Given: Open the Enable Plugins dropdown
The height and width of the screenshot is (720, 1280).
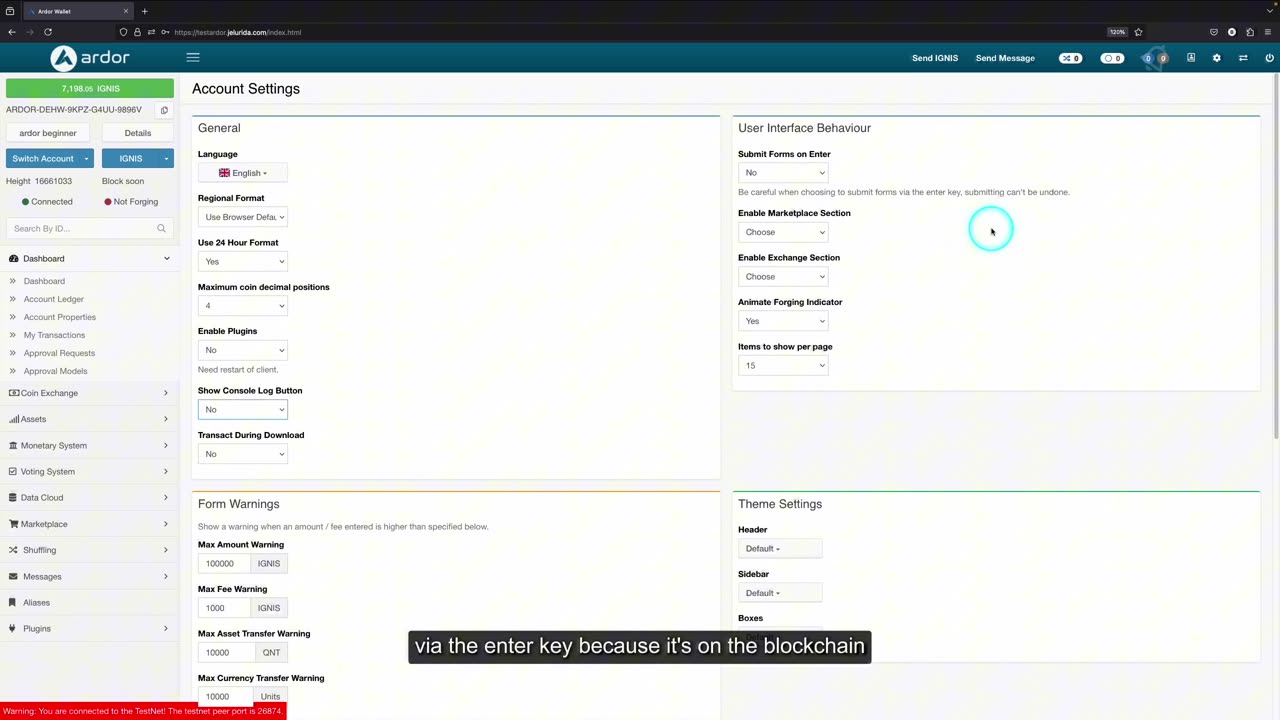Looking at the screenshot, I should point(243,350).
